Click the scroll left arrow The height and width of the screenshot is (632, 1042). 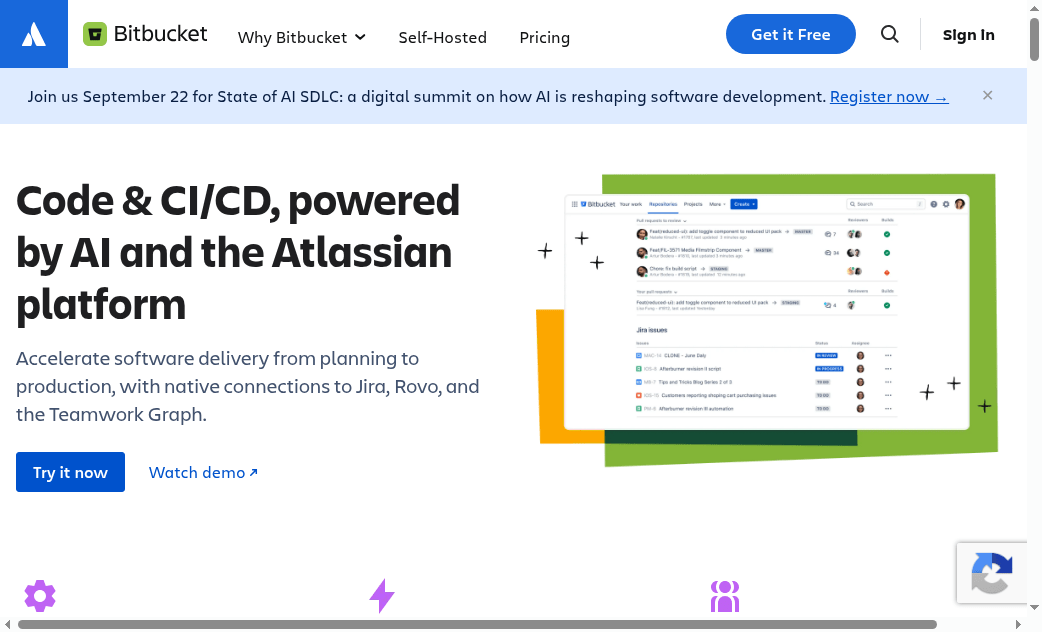tap(8, 625)
